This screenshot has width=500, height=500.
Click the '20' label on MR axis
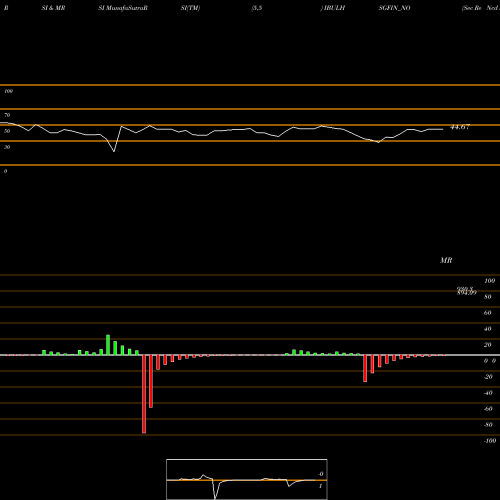point(488,345)
